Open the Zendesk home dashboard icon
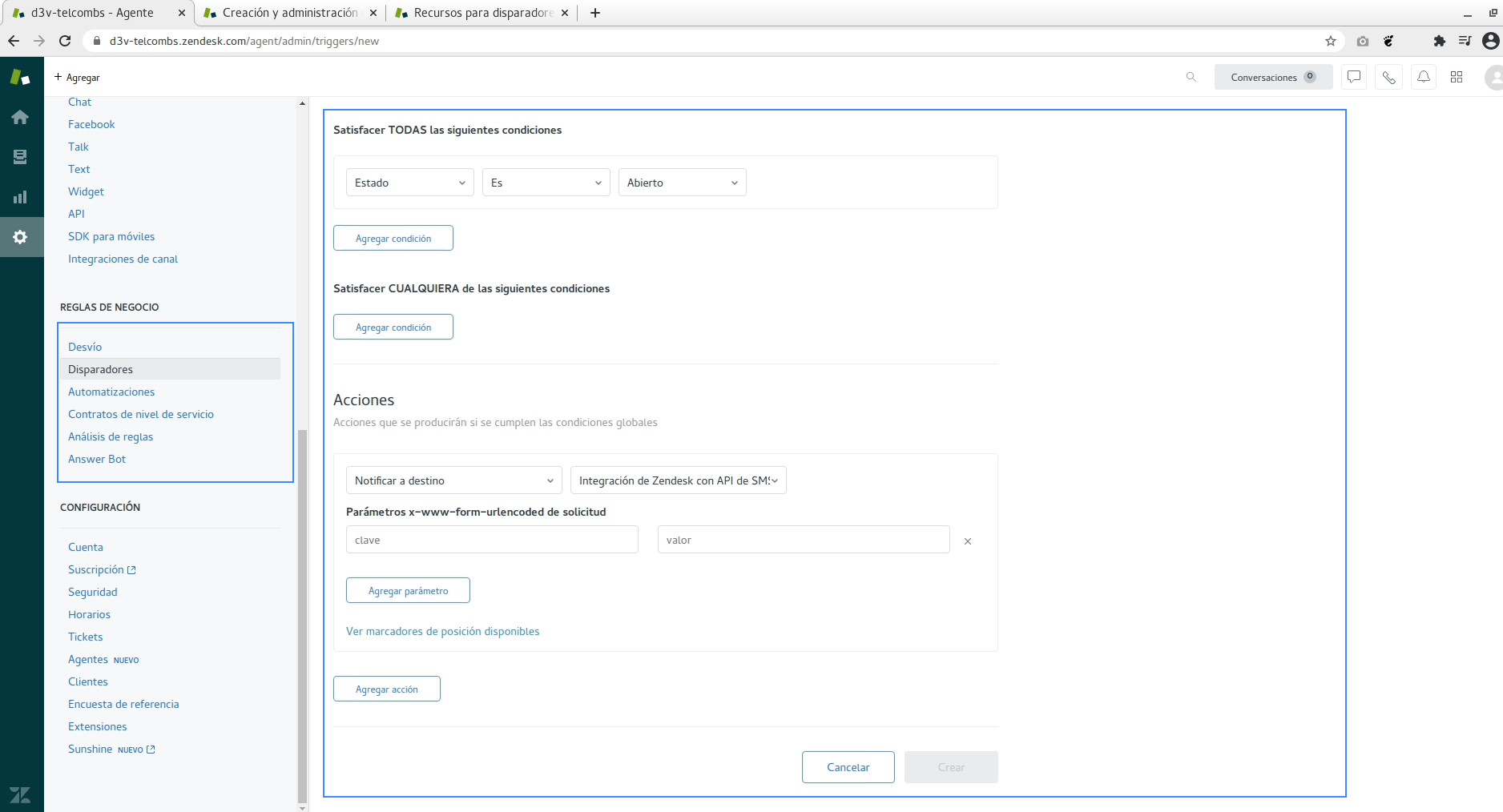 coord(20,117)
